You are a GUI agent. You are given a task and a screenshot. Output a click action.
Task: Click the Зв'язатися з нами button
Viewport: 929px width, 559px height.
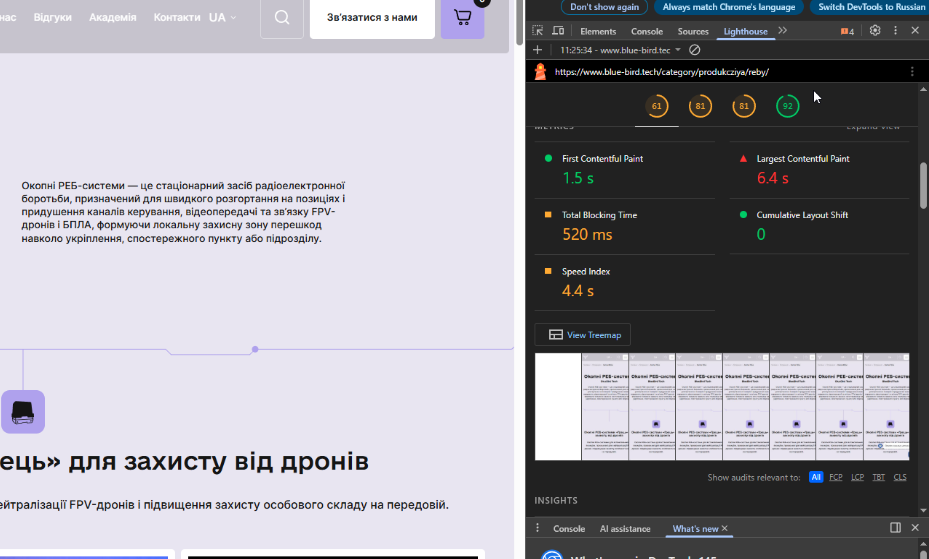click(372, 17)
